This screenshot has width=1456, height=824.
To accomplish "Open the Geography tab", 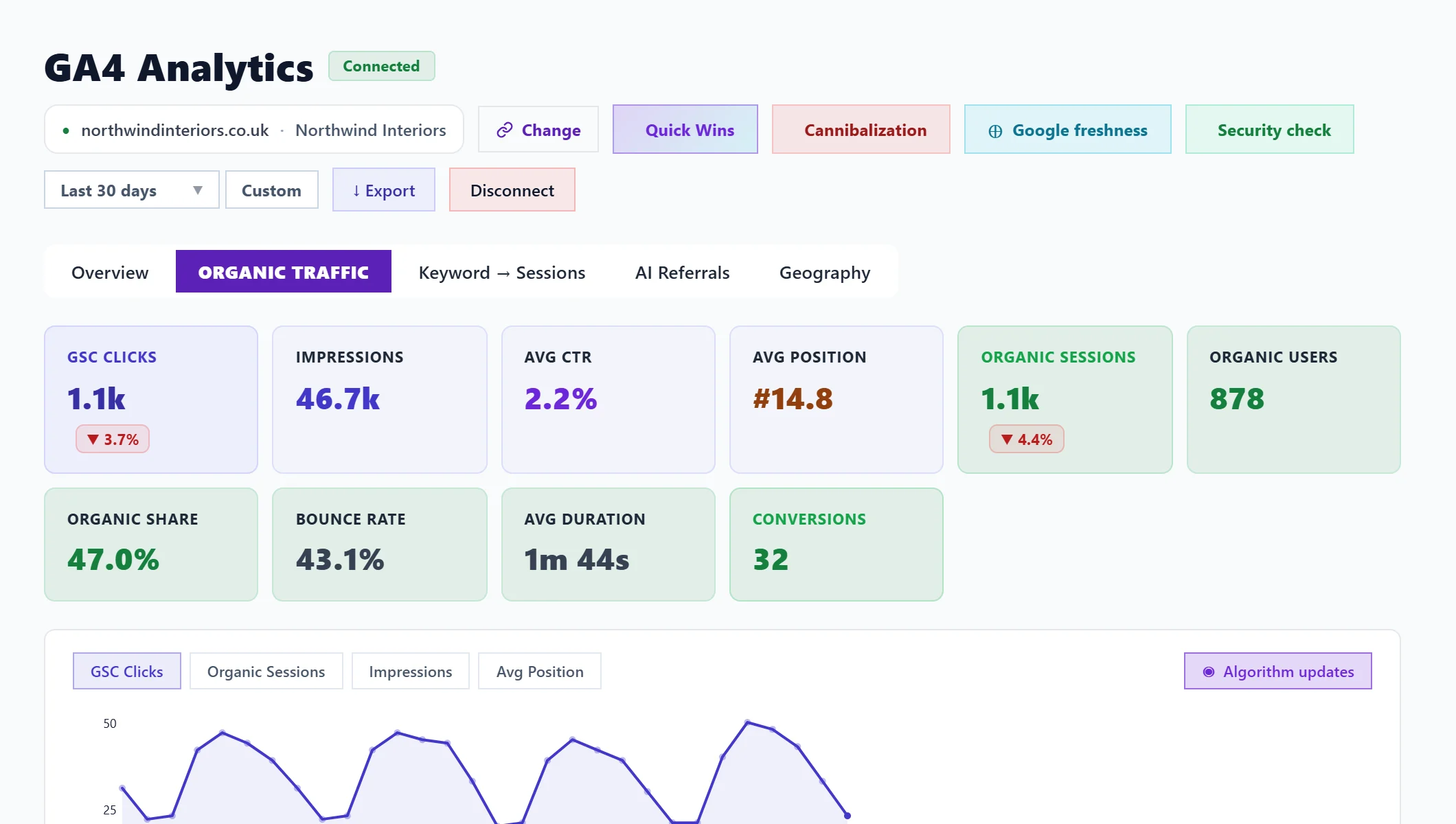I will pos(825,272).
